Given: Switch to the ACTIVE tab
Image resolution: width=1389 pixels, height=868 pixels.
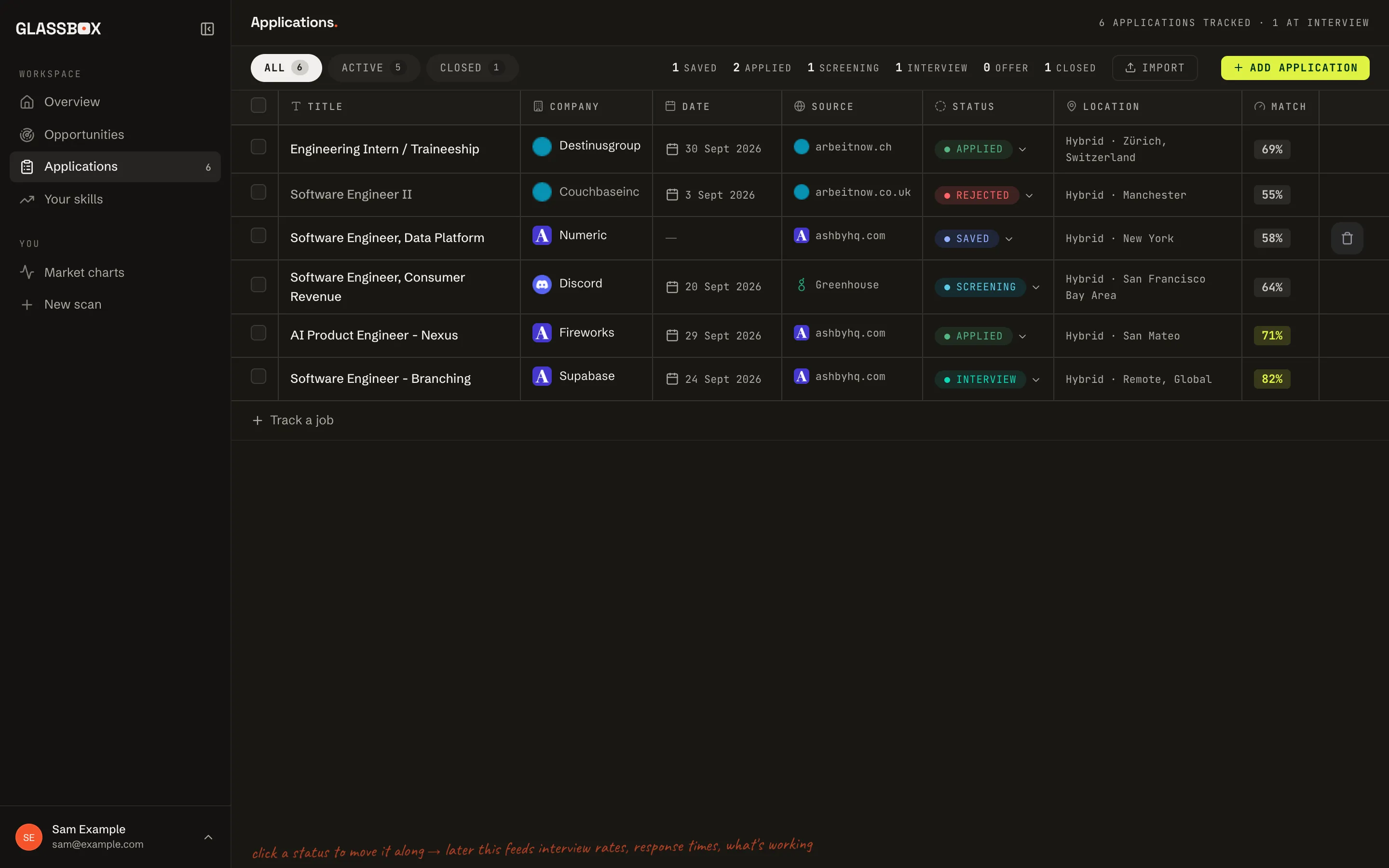Looking at the screenshot, I should [x=374, y=68].
